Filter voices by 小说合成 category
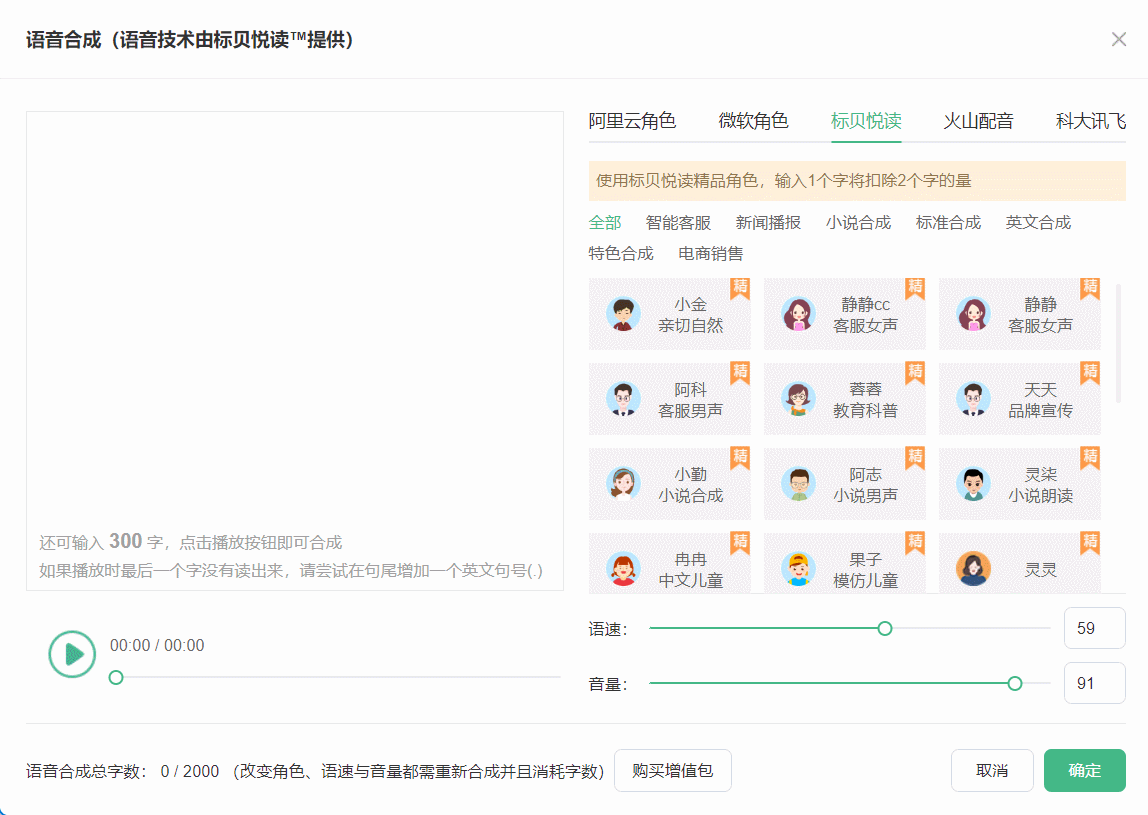The width and height of the screenshot is (1148, 815). point(859,223)
